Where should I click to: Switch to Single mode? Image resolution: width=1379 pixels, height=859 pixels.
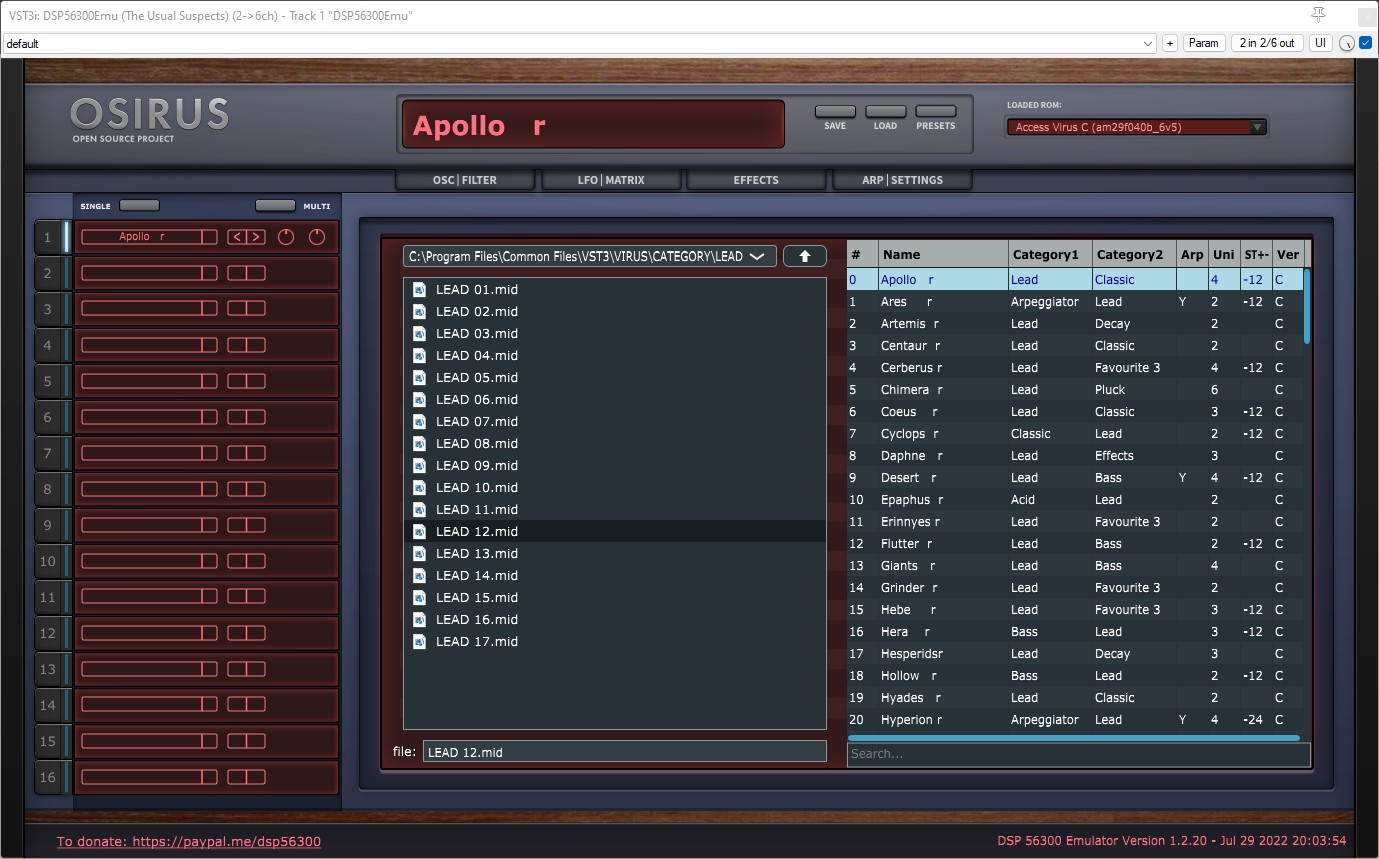139,206
